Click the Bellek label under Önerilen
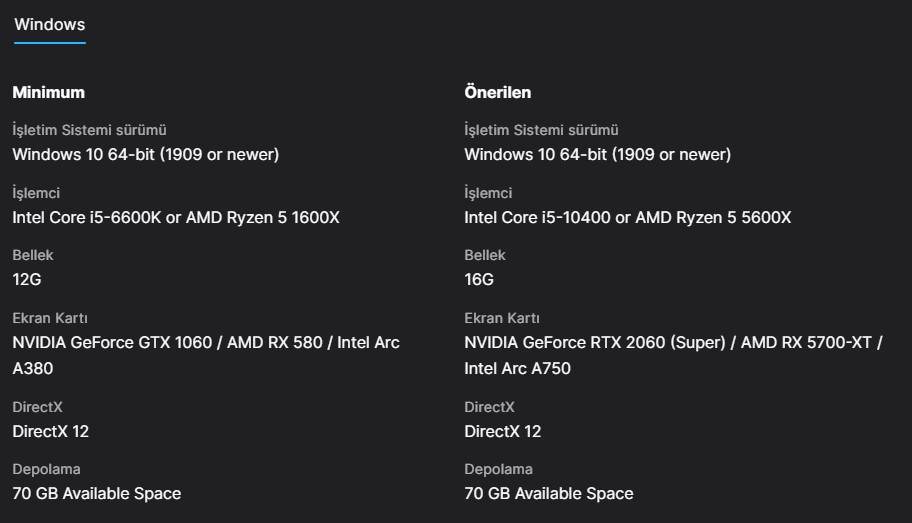Image resolution: width=912 pixels, height=523 pixels. [485, 255]
